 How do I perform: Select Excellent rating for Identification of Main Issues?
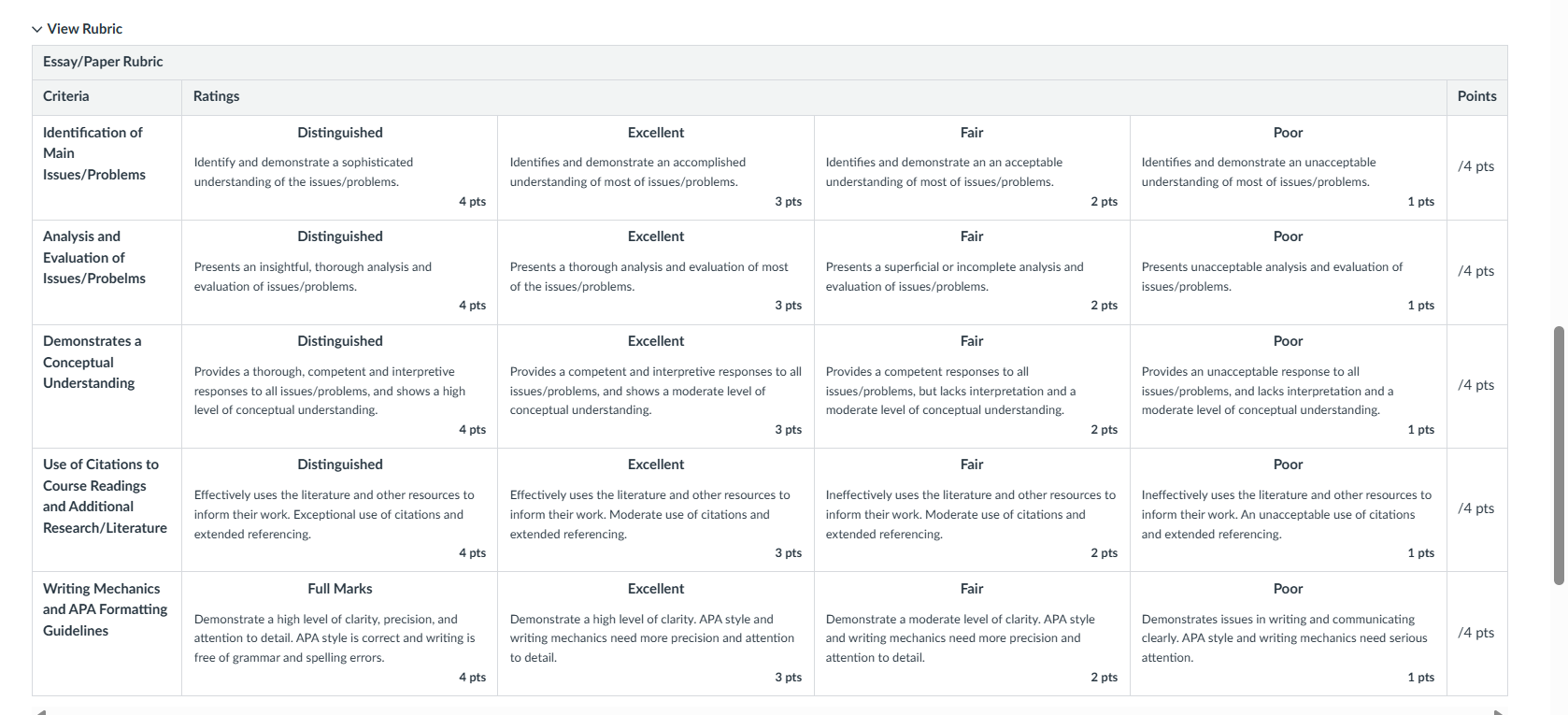click(656, 168)
